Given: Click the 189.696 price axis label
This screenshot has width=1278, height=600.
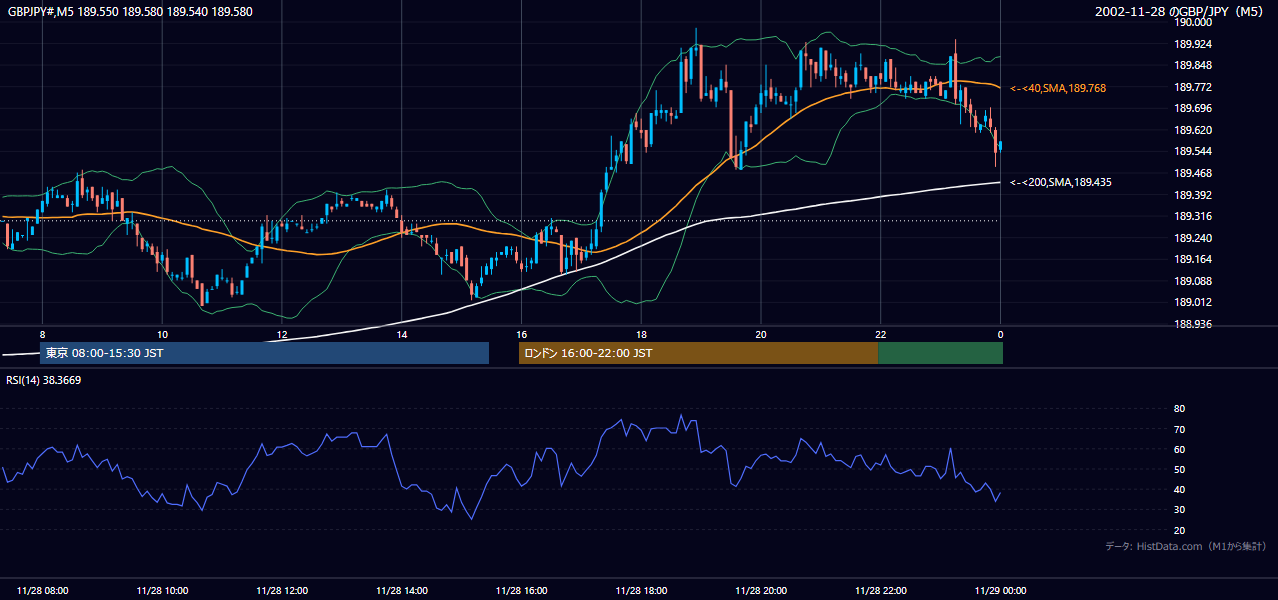Looking at the screenshot, I should pyautogui.click(x=1193, y=108).
